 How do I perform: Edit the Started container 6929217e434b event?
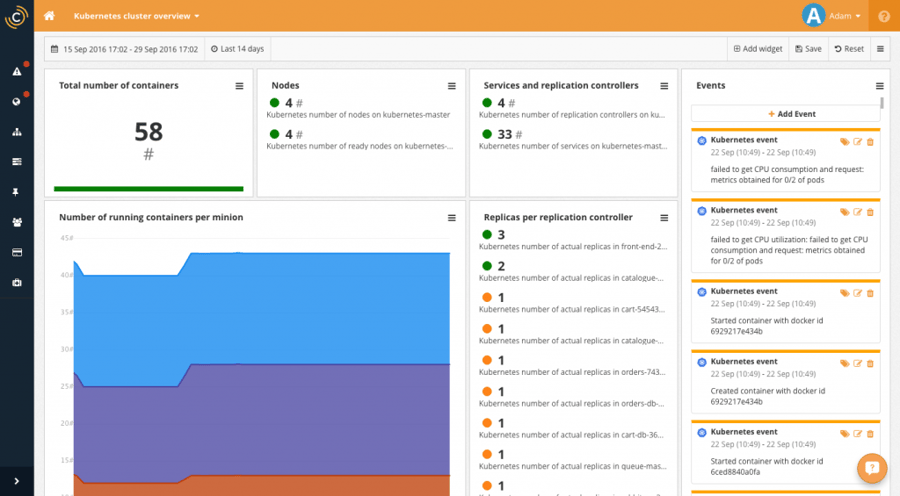tap(858, 293)
